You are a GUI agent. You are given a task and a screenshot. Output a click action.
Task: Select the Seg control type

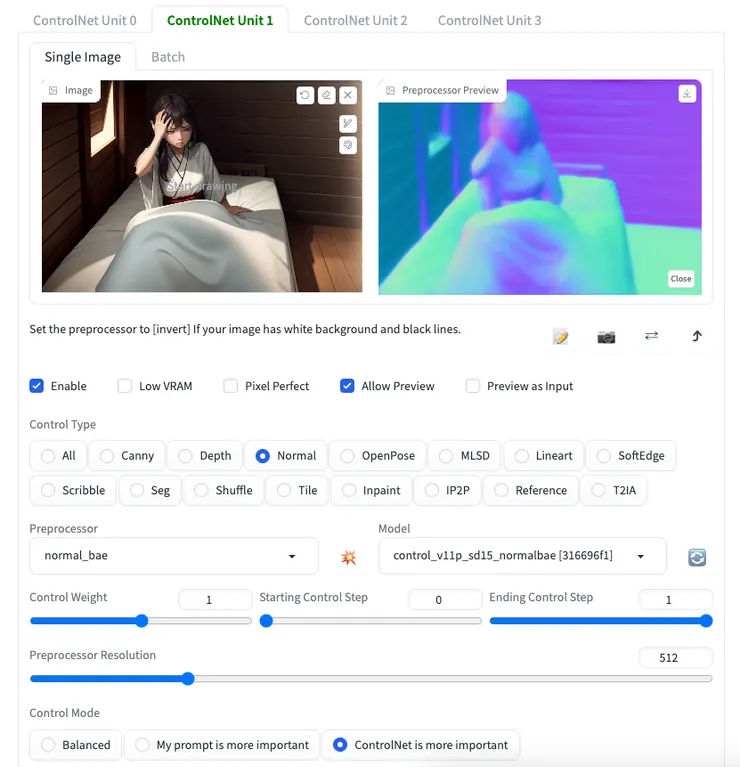point(150,490)
